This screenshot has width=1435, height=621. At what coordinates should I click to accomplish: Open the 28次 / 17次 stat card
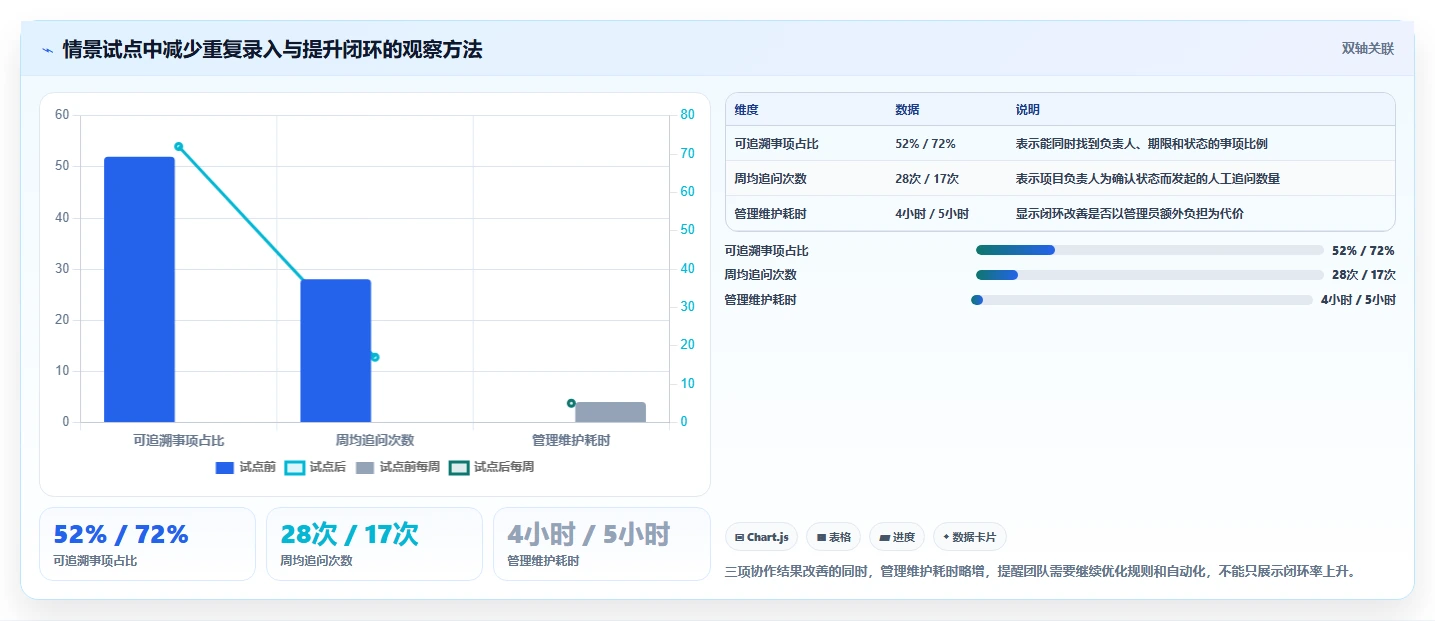374,544
